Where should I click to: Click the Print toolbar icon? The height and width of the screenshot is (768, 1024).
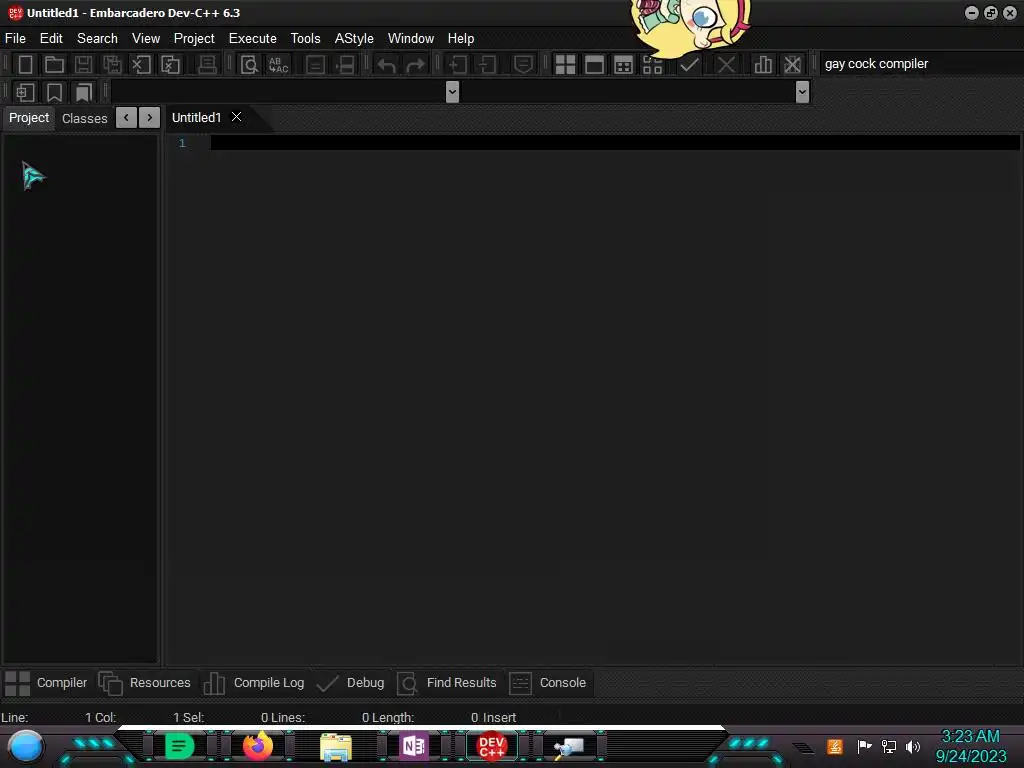pyautogui.click(x=207, y=64)
